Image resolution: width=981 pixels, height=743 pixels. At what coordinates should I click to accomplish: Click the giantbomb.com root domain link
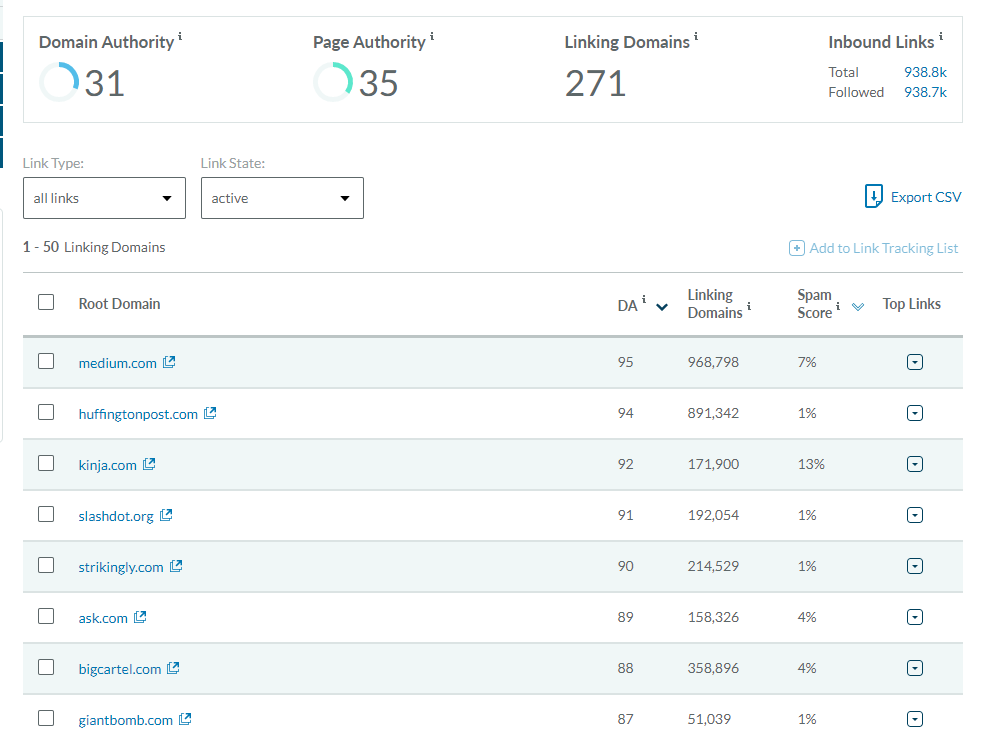(126, 720)
